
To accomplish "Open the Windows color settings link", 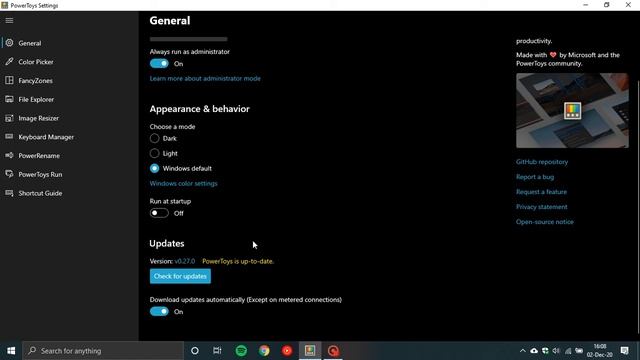I will [183, 183].
